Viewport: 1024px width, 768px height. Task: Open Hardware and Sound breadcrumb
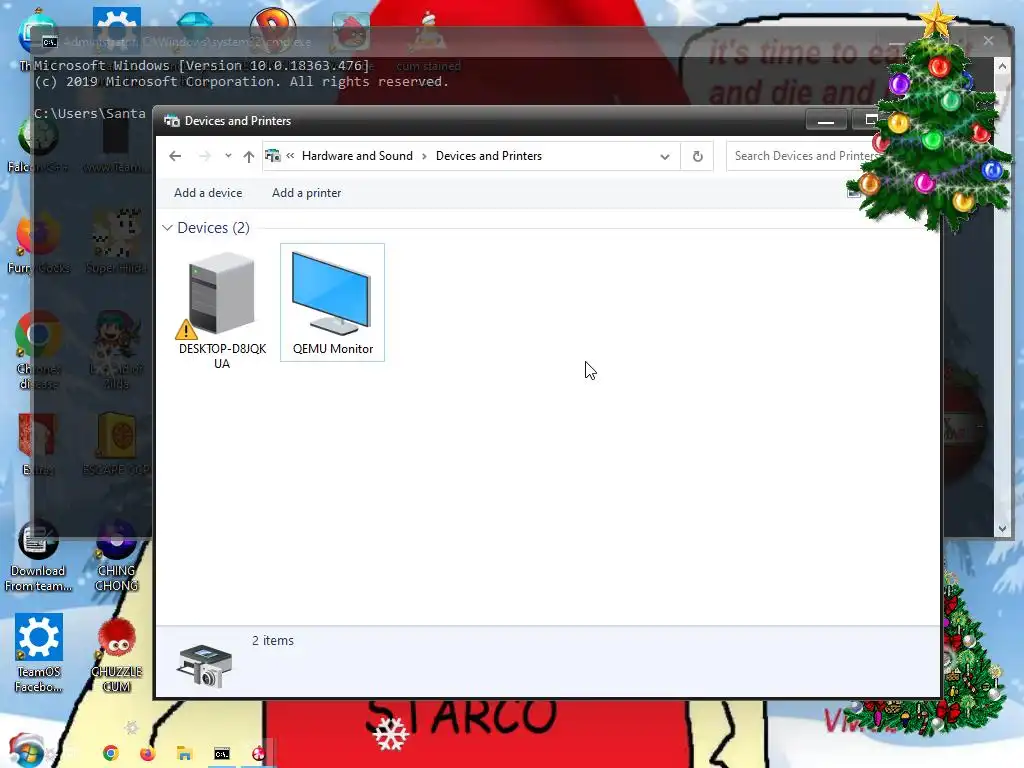click(357, 156)
